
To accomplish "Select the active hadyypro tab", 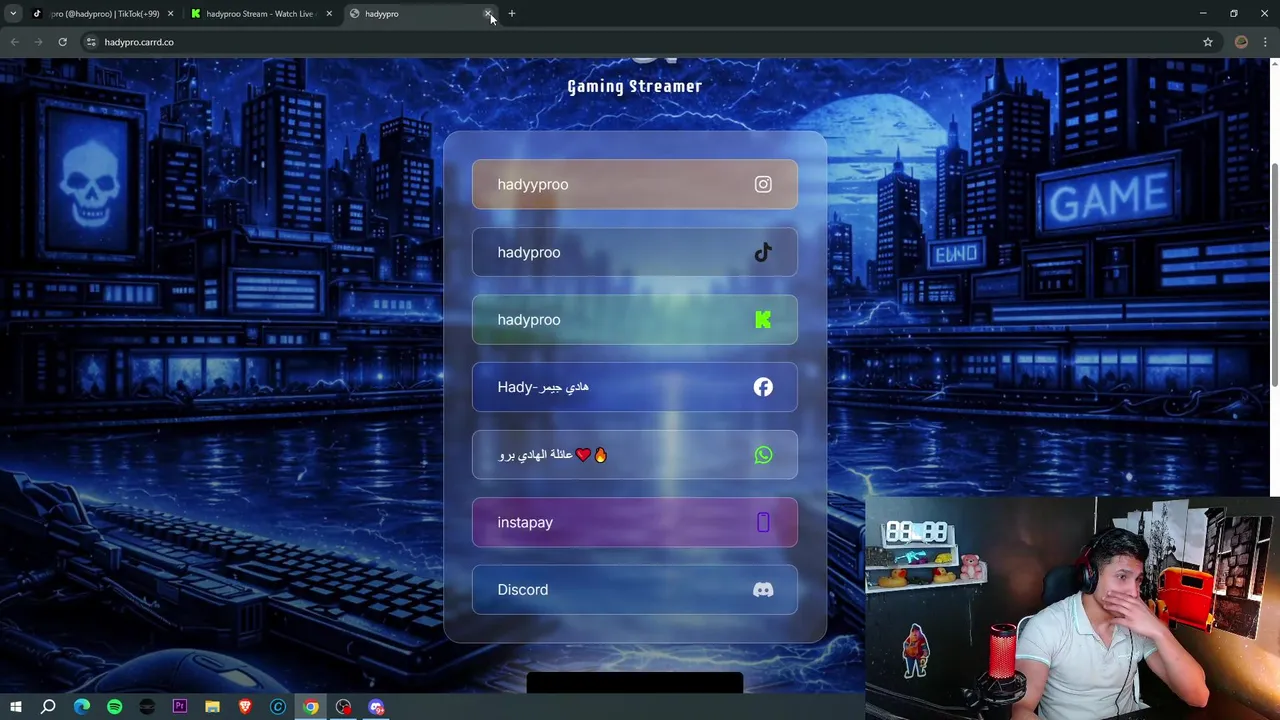I will (x=420, y=14).
